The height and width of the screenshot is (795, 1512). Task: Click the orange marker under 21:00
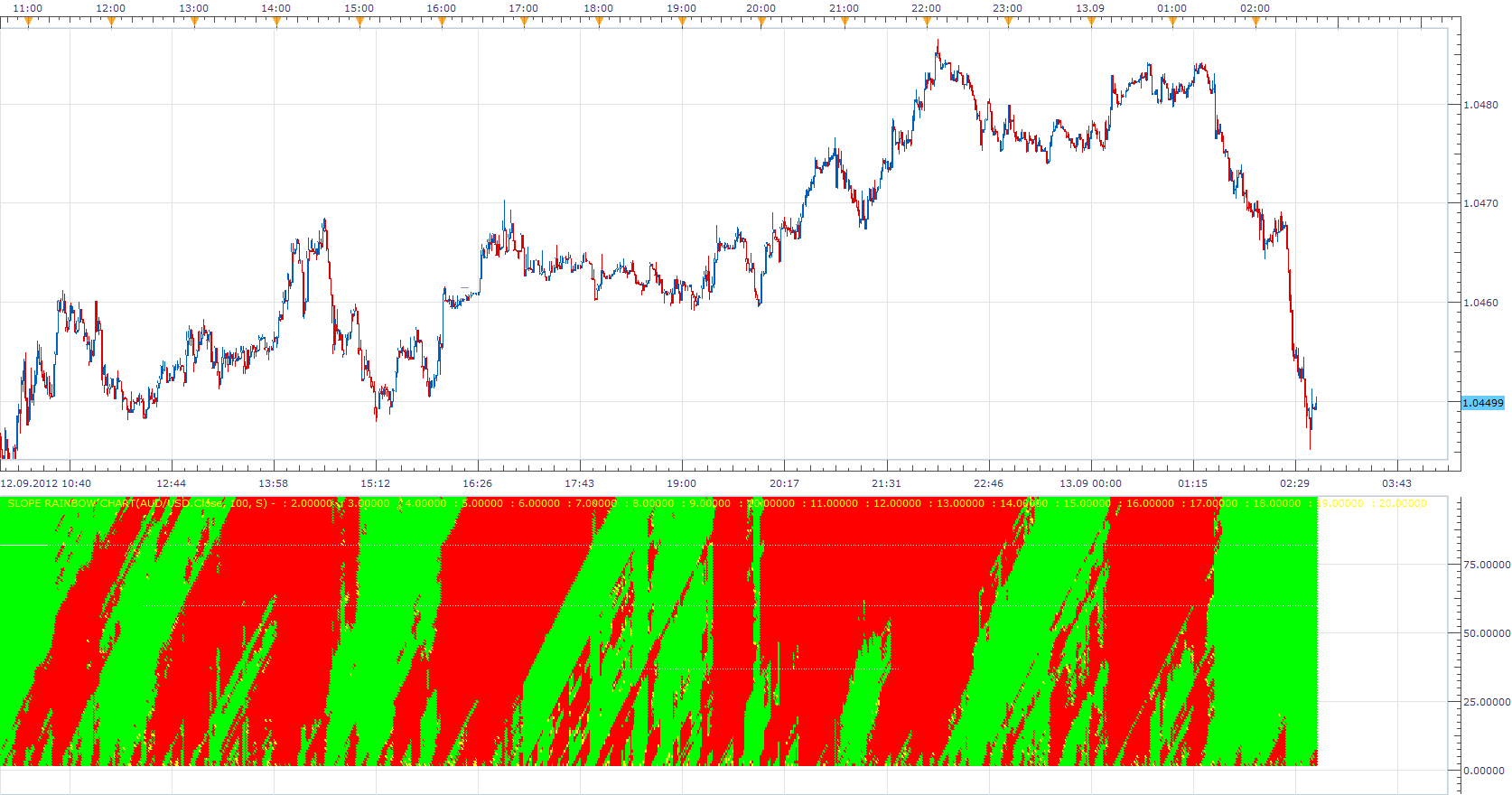pos(845,23)
